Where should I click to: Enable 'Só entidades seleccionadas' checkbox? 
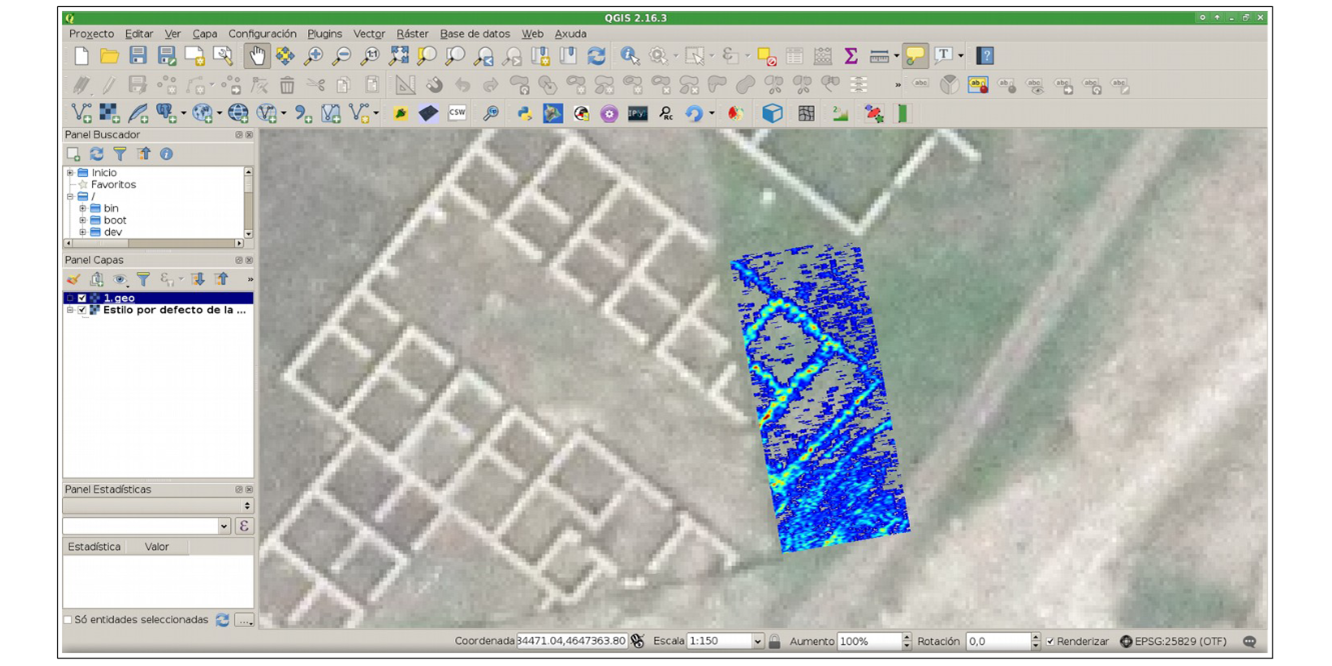68,620
